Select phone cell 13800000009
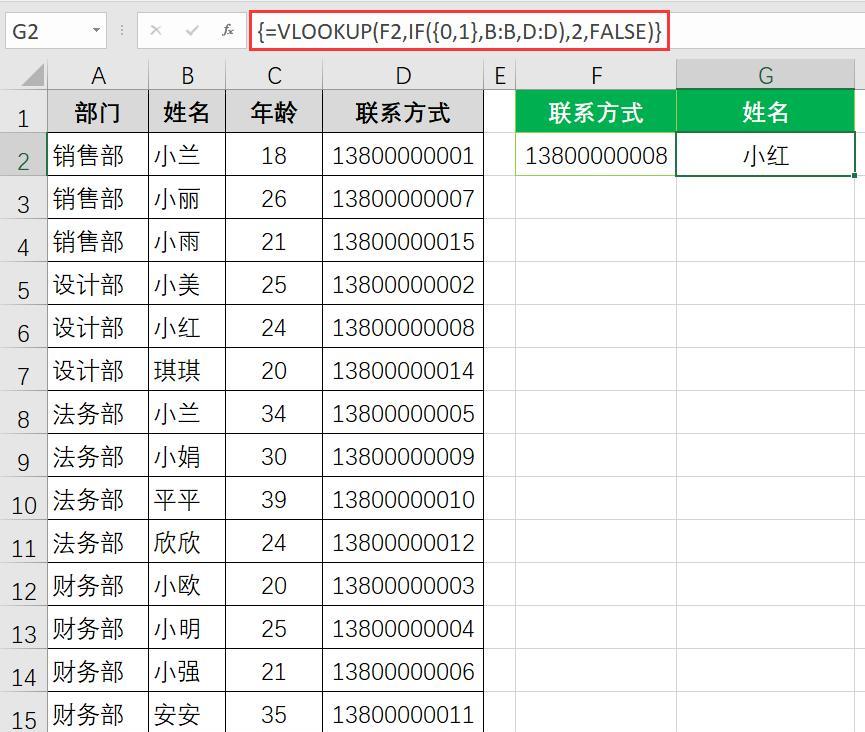Image resolution: width=865 pixels, height=732 pixels. [x=403, y=456]
